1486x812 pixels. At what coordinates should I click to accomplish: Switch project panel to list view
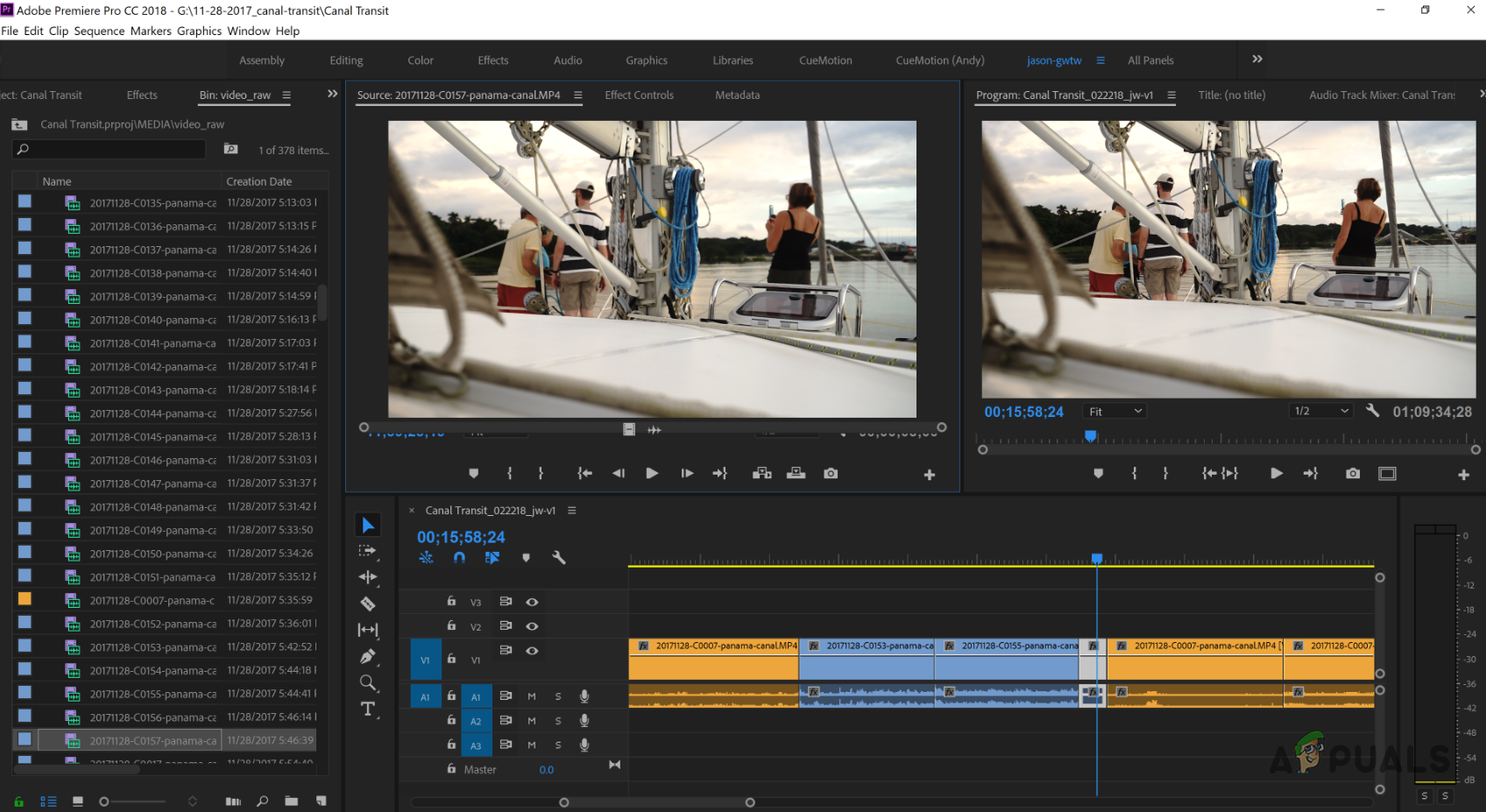tap(48, 801)
